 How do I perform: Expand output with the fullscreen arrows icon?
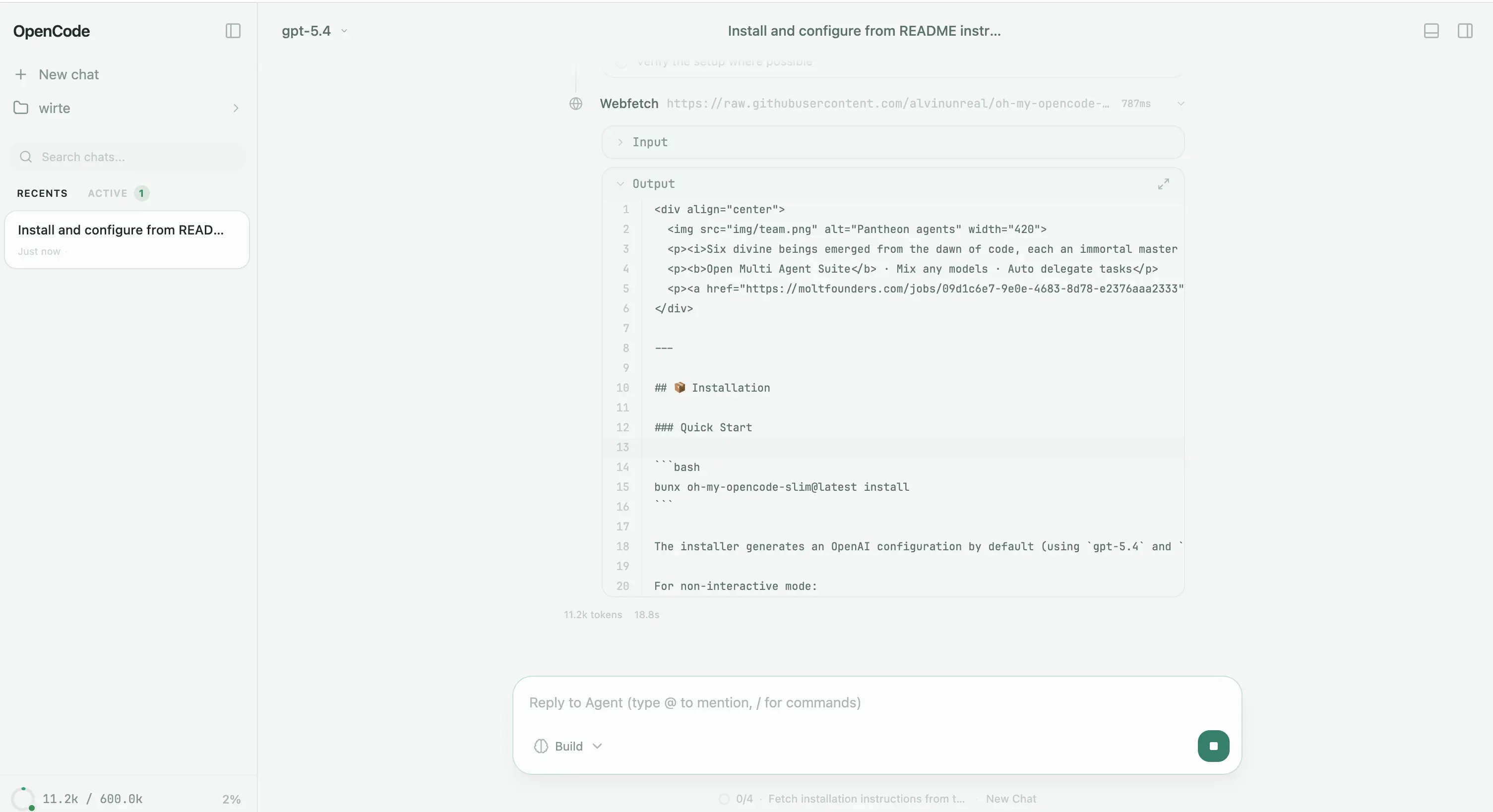[1163, 183]
